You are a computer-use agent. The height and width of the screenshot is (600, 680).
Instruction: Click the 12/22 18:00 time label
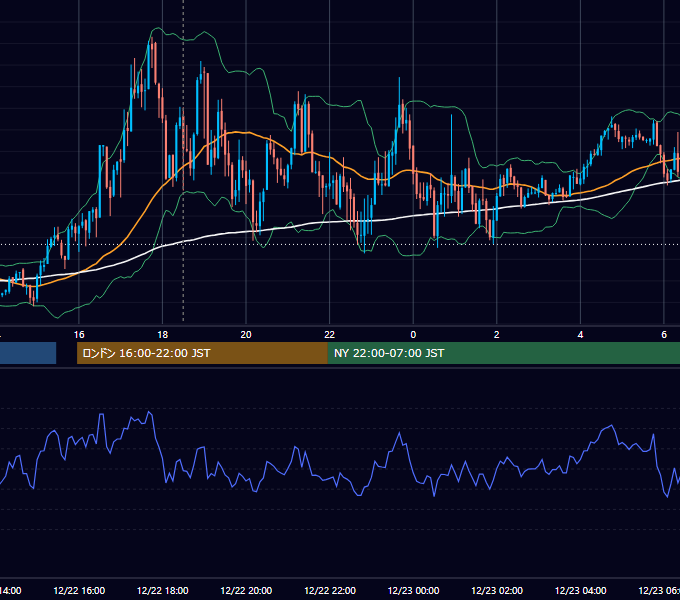[x=163, y=590]
